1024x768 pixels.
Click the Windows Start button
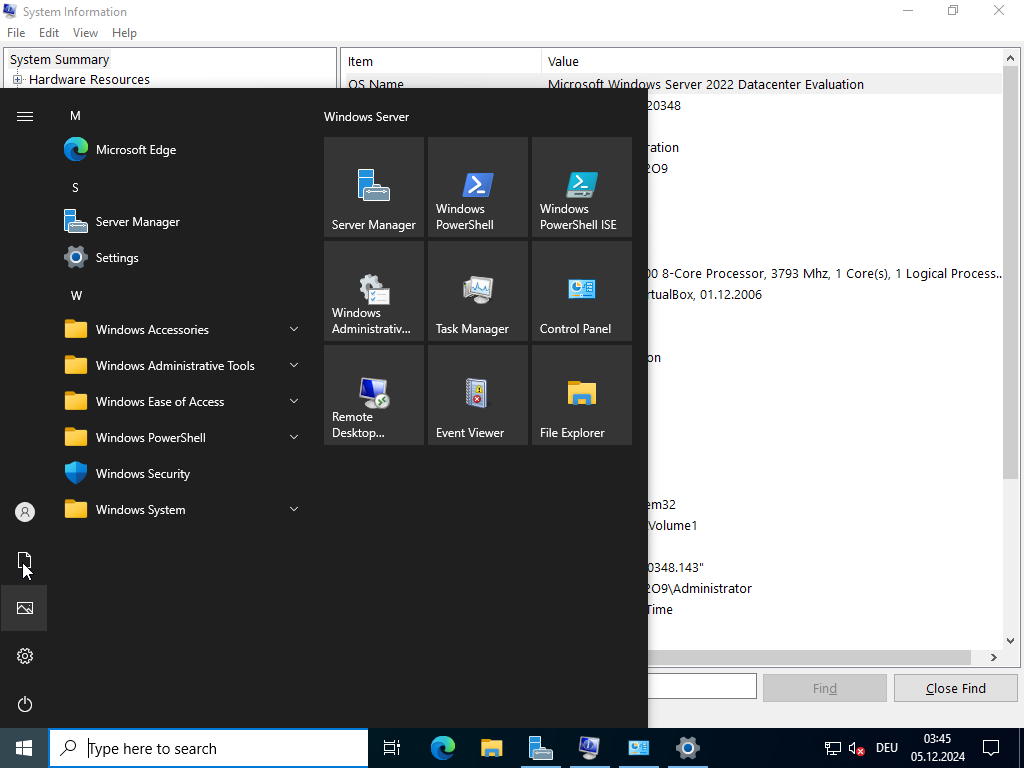pyautogui.click(x=24, y=748)
